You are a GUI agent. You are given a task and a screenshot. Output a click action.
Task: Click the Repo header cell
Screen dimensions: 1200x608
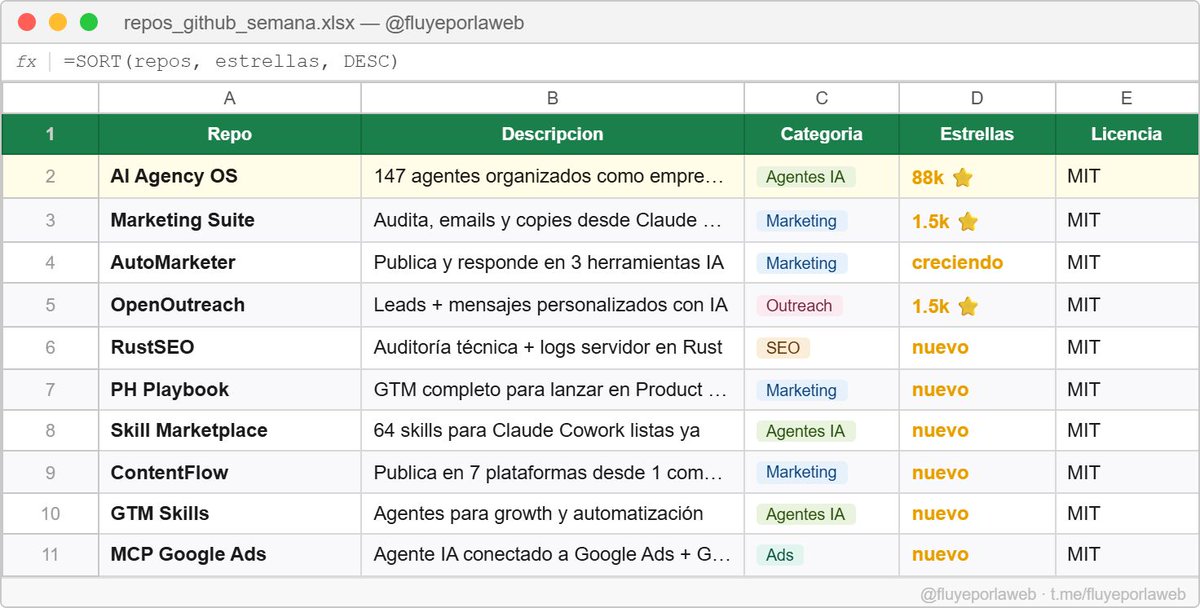click(x=230, y=134)
